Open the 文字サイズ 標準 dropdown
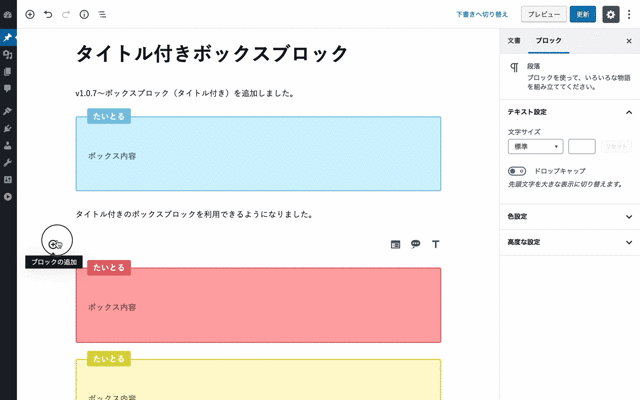640x400 pixels. [x=536, y=147]
